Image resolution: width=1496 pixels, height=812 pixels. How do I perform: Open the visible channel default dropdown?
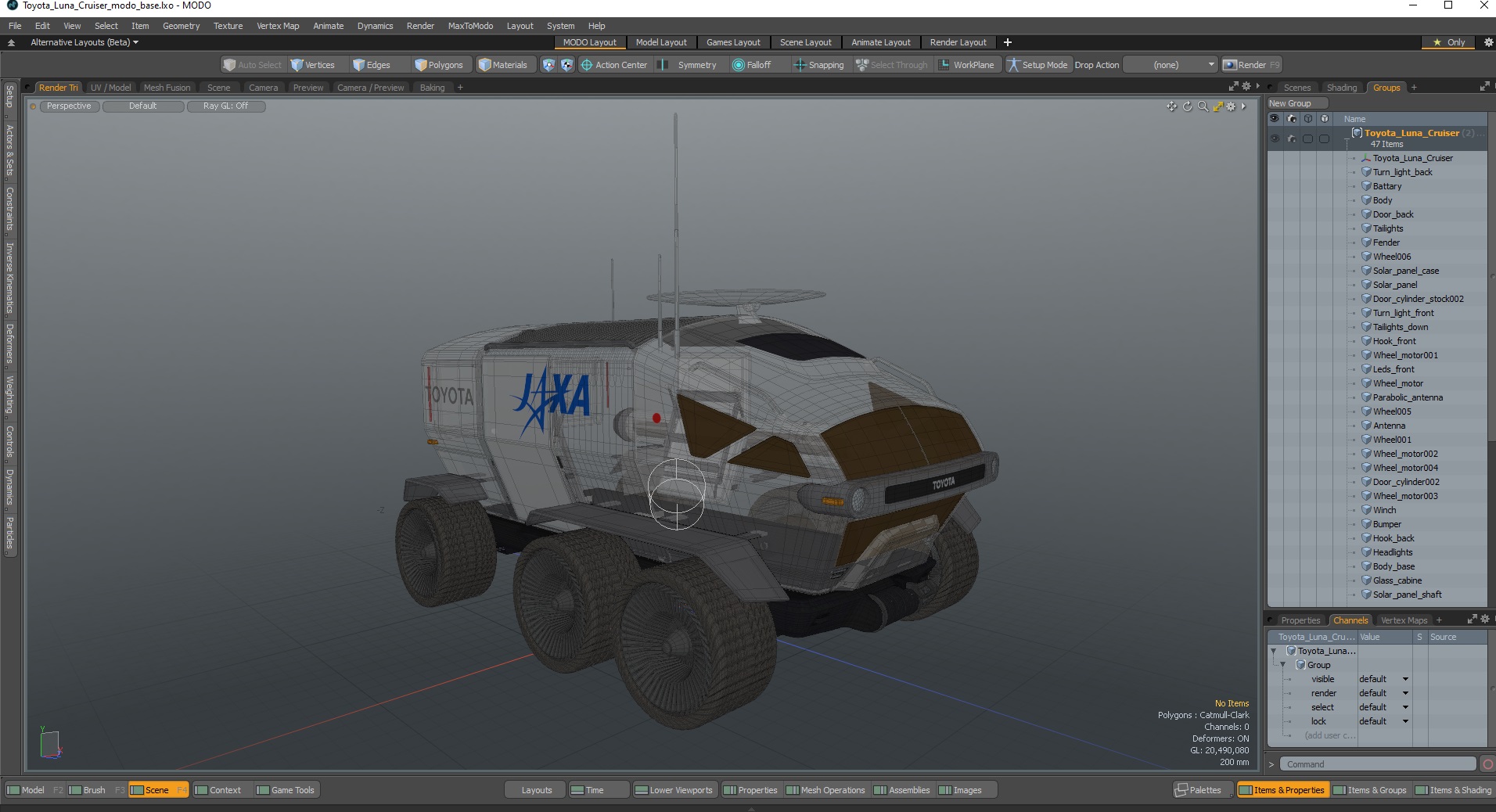[x=1383, y=679]
